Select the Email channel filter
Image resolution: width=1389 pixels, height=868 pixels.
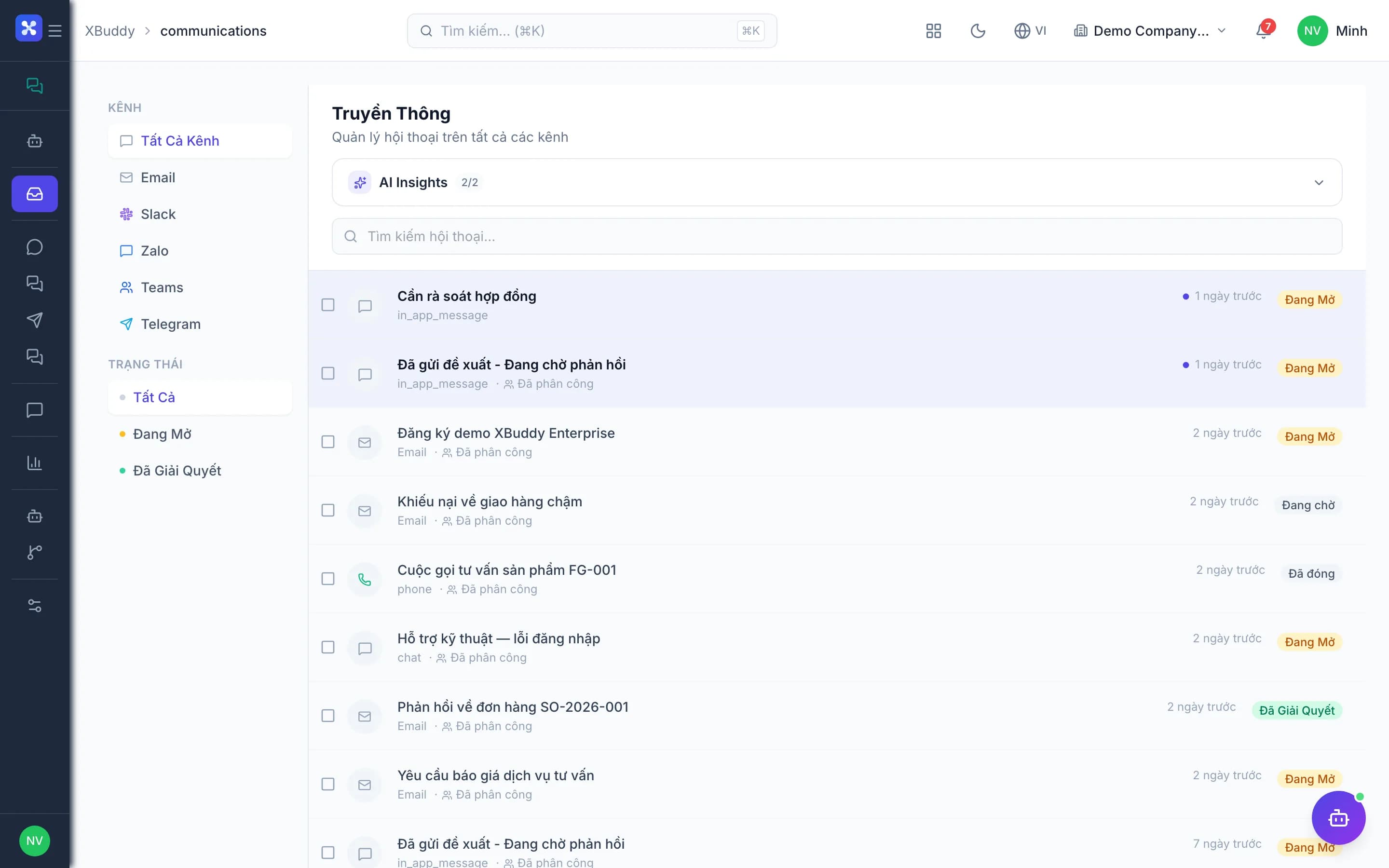click(200, 177)
